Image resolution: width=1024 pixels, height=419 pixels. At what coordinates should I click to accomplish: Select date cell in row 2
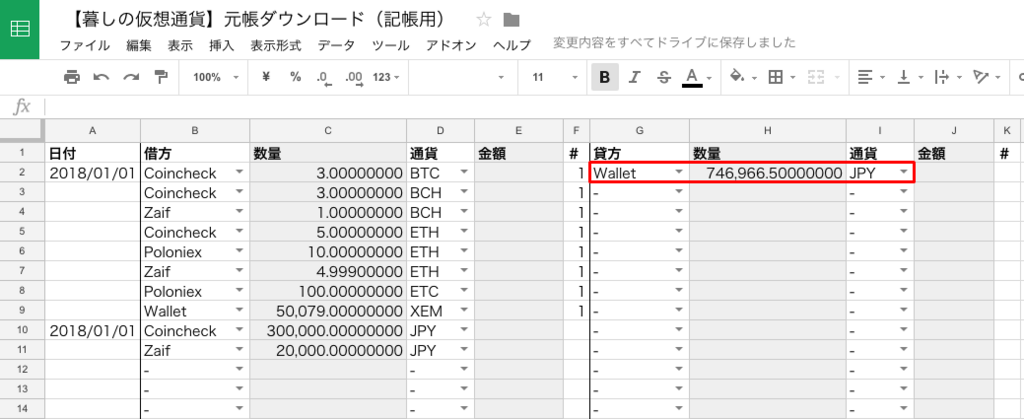pos(92,173)
